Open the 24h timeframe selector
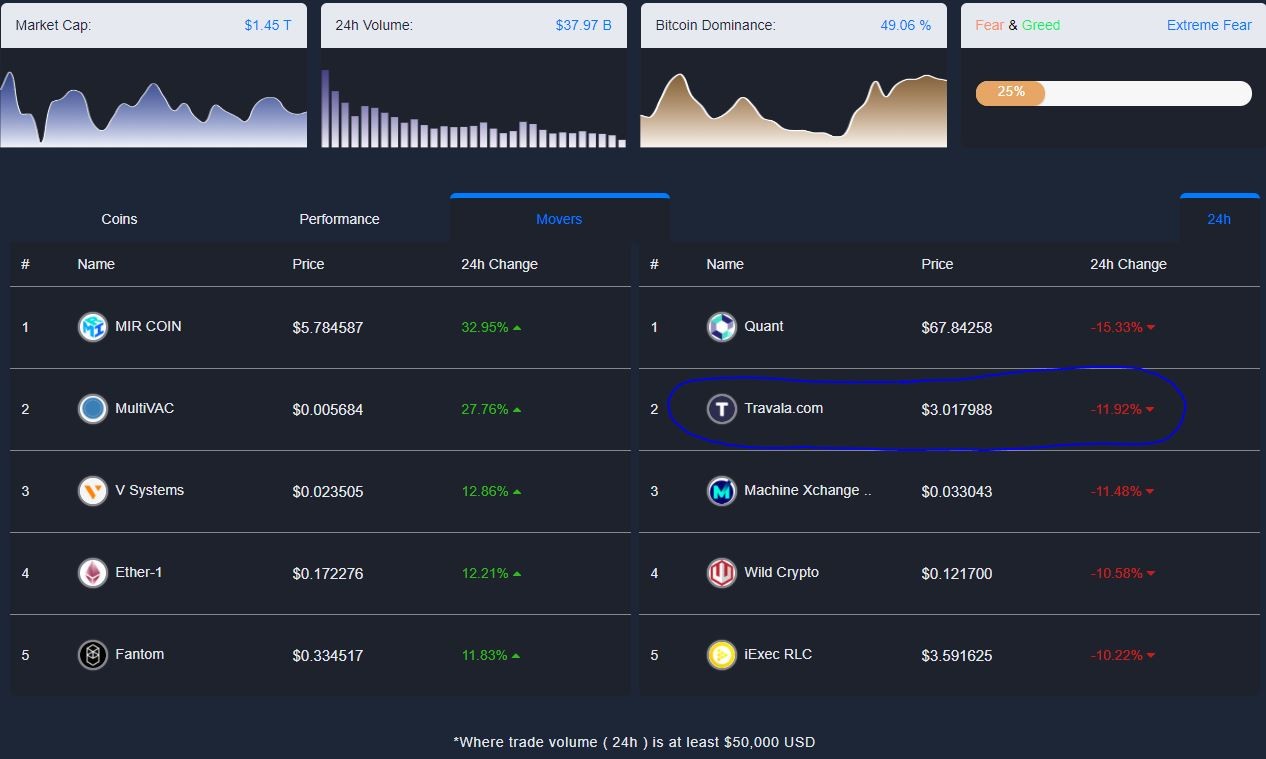The width and height of the screenshot is (1266, 759). coord(1219,219)
